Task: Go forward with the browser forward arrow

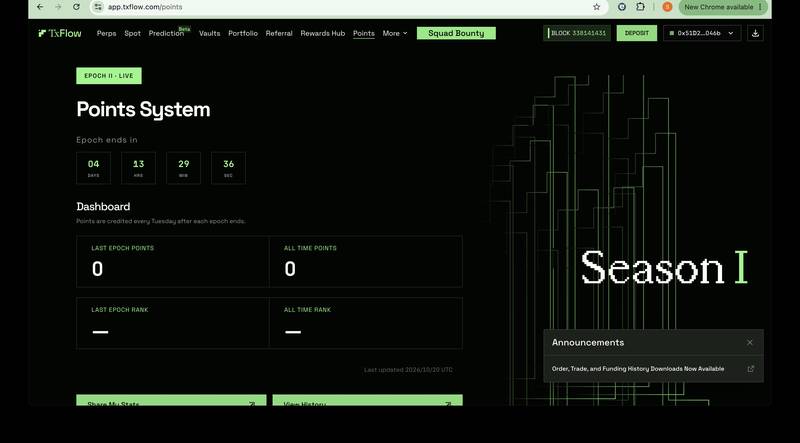Action: (x=58, y=7)
